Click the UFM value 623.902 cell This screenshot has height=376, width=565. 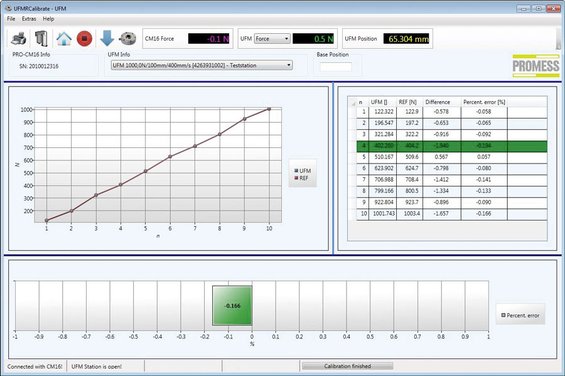(382, 168)
